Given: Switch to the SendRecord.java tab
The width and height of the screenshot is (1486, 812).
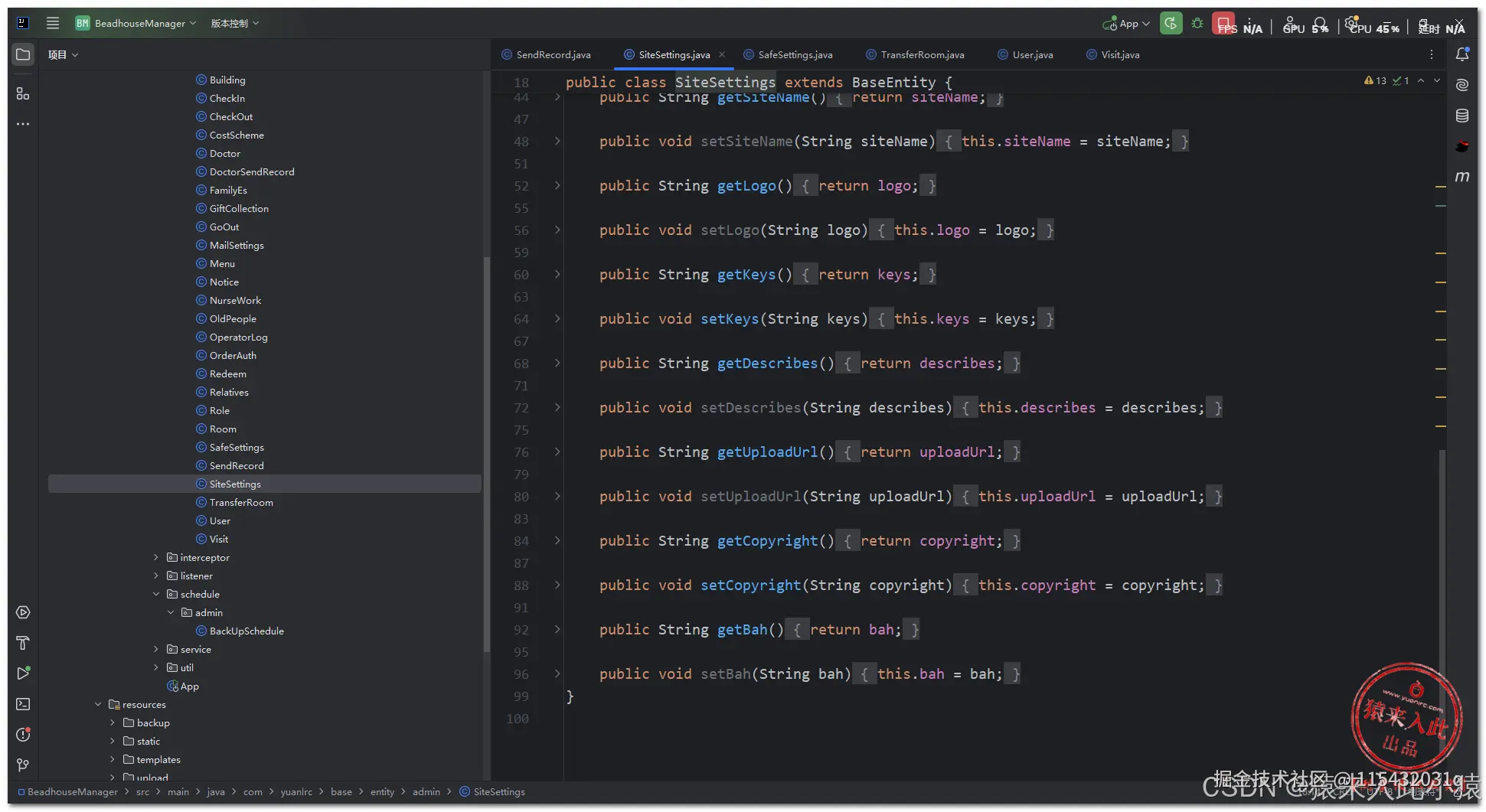Looking at the screenshot, I should coord(547,54).
